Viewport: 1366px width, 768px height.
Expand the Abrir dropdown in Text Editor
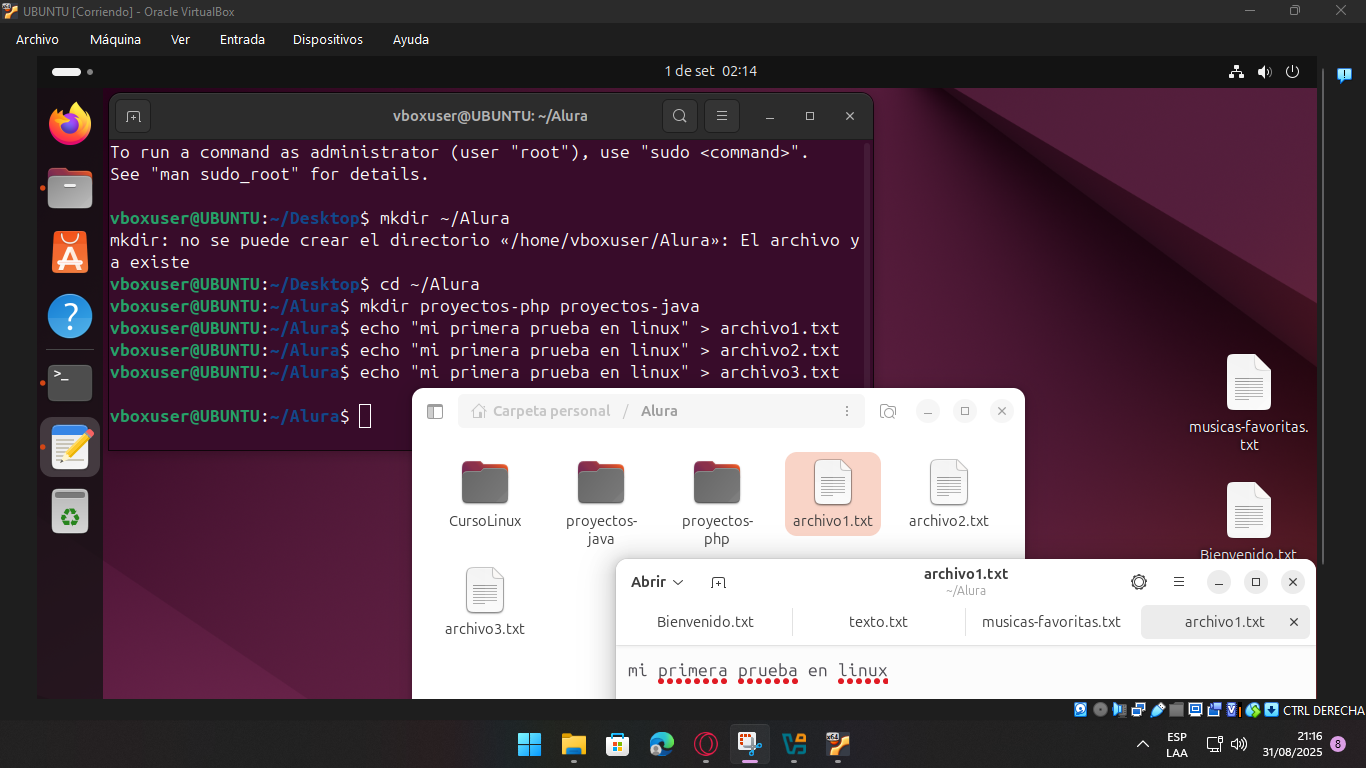tap(657, 582)
